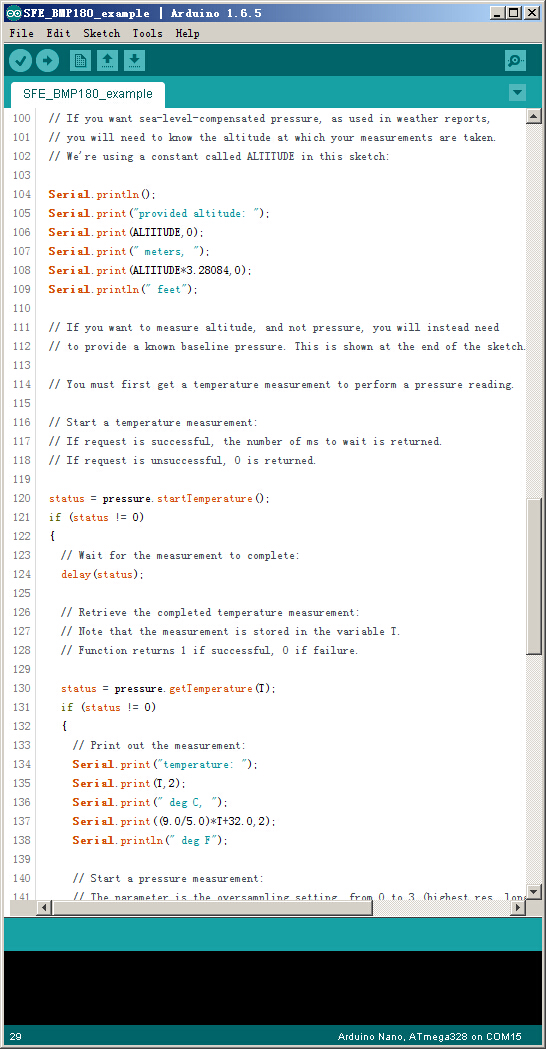Viewport: 546px width, 1049px height.
Task: Click the line "Serial.print("provided altitude: ");"
Action: pos(159,213)
